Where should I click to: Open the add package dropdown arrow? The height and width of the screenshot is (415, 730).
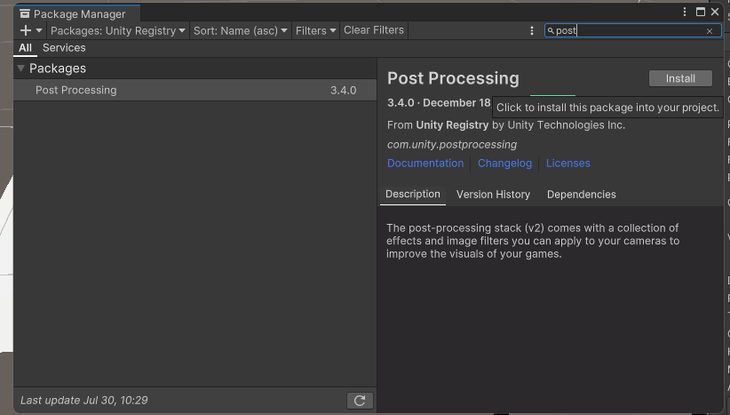pyautogui.click(x=39, y=31)
